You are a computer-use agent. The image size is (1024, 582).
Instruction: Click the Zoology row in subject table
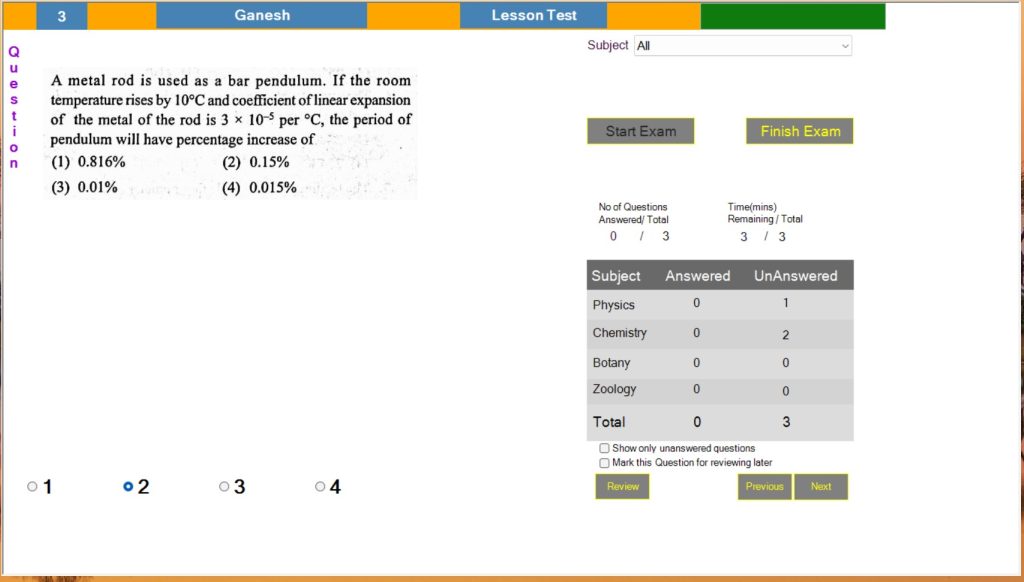point(719,390)
